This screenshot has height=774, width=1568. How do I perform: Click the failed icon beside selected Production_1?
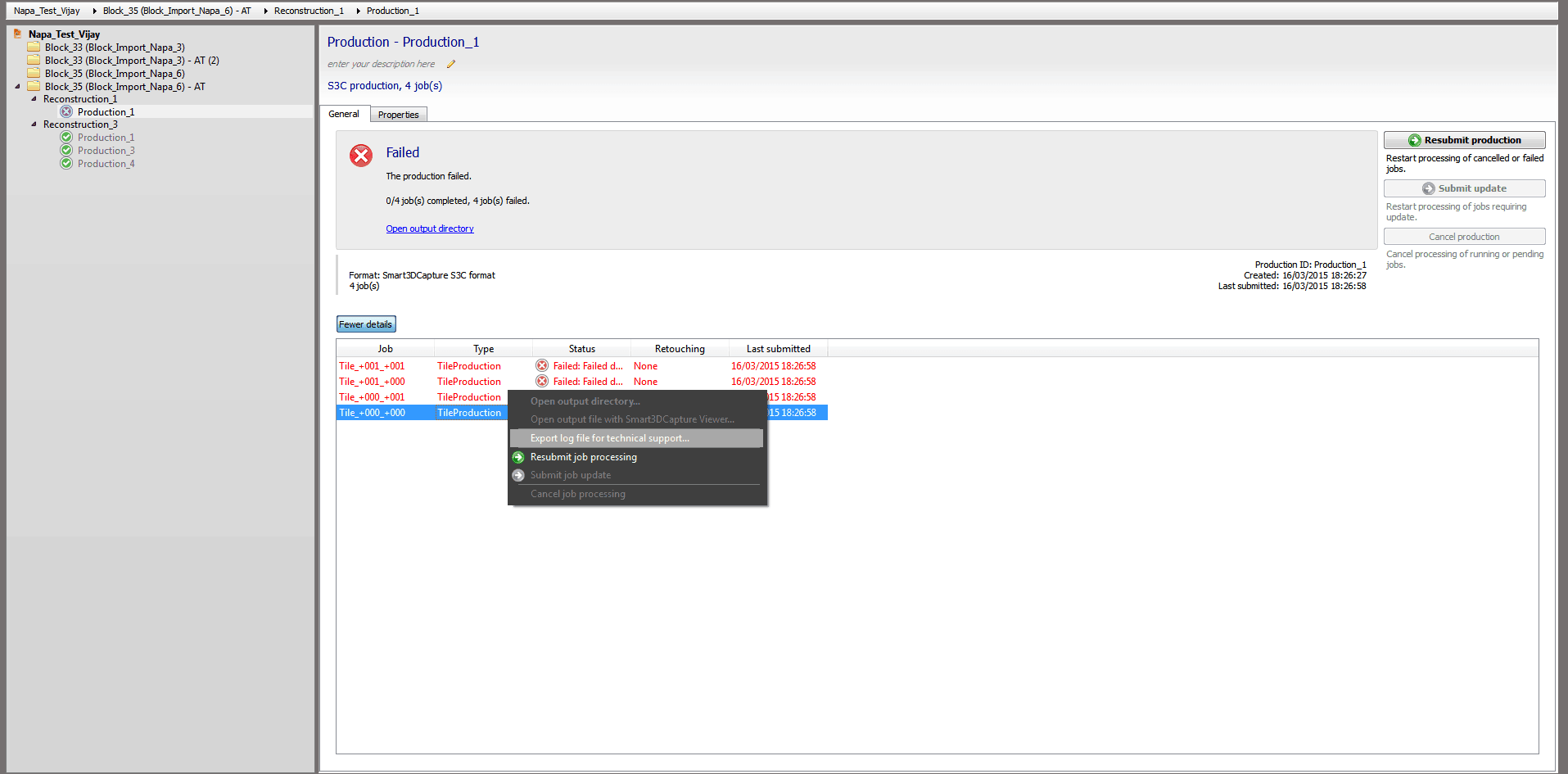(x=66, y=111)
